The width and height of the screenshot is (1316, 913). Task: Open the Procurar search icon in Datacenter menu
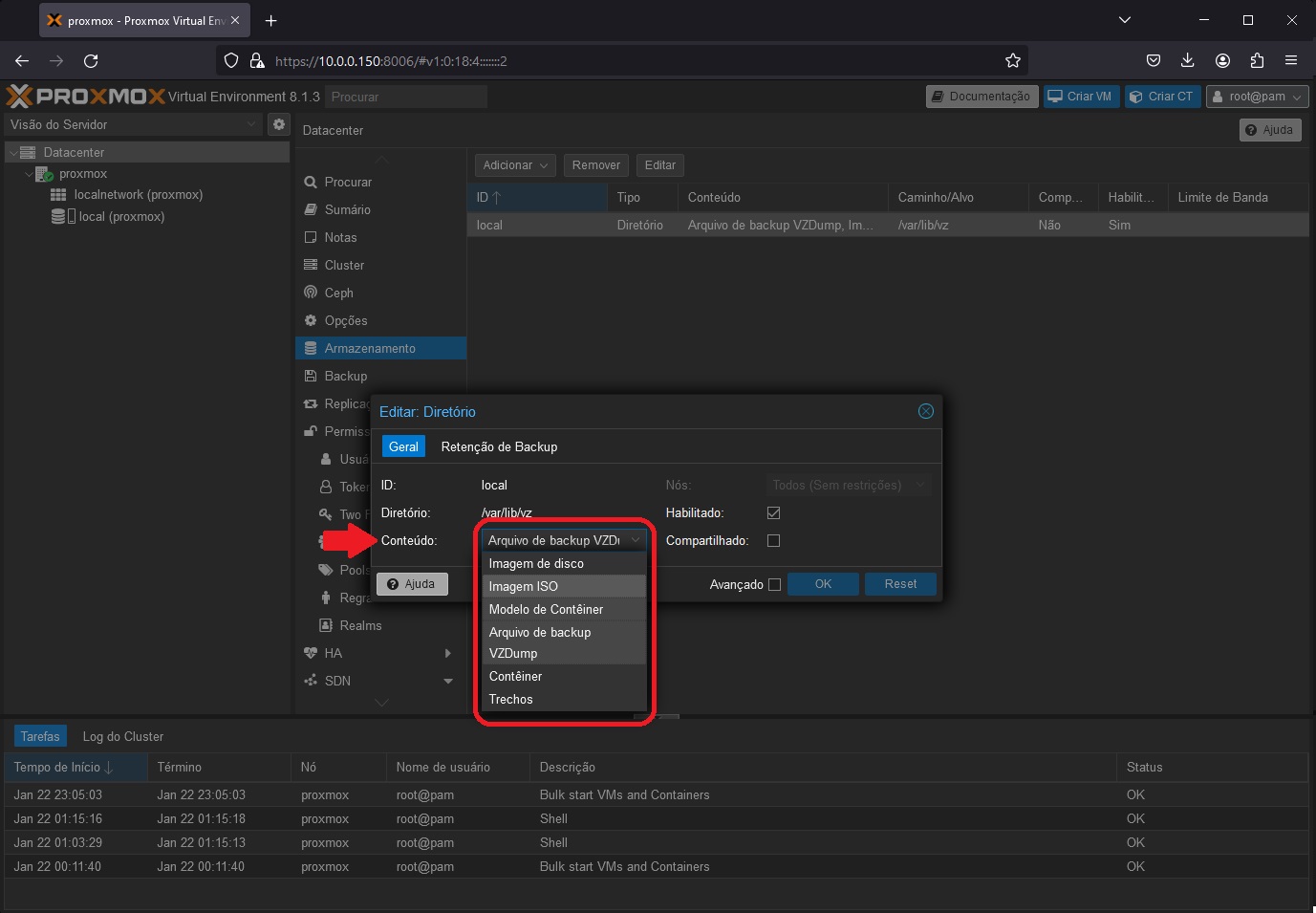point(311,182)
